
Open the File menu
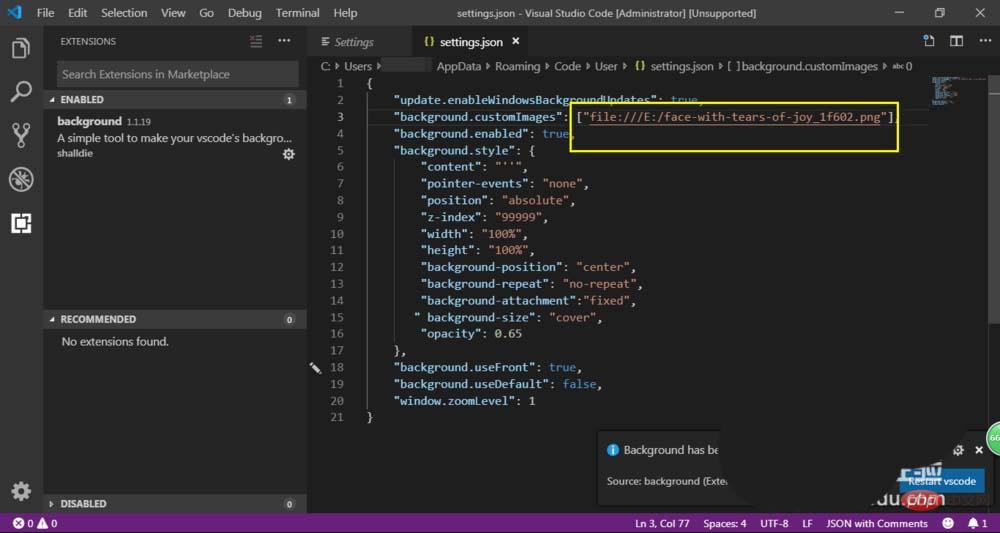tap(45, 13)
